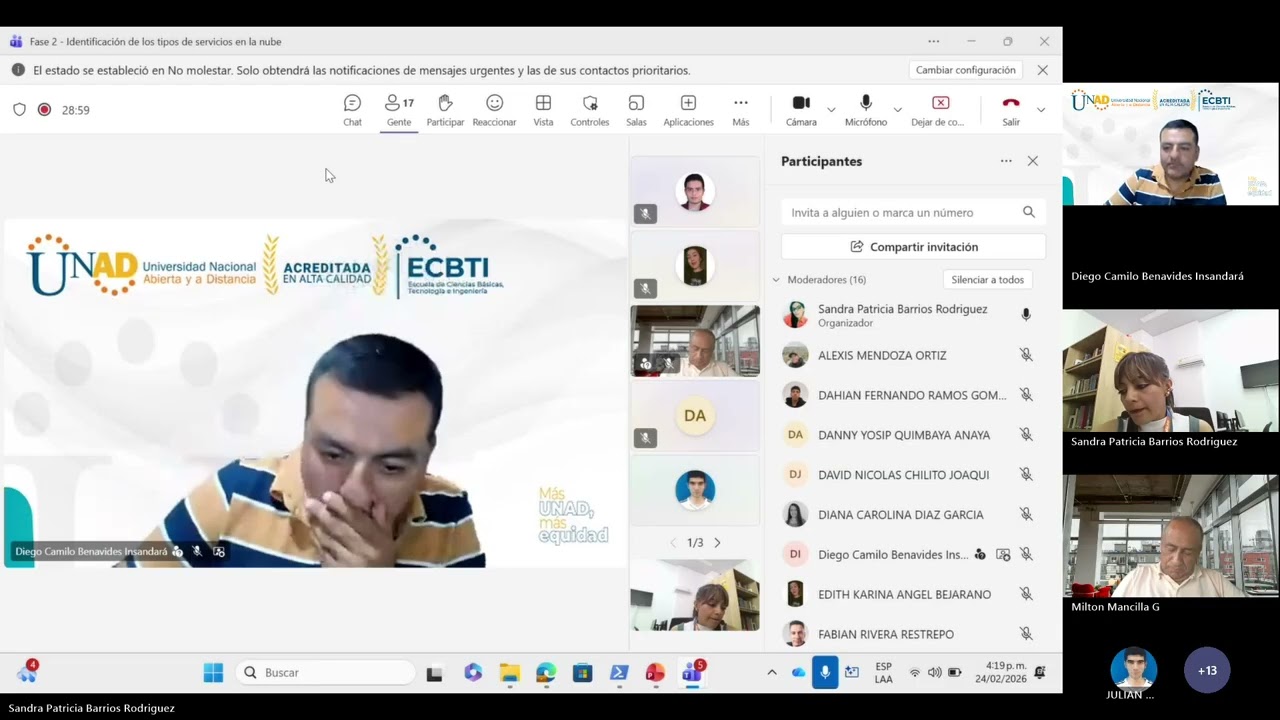
Task: Stop sharing with Dejar de compartir button
Action: (x=938, y=110)
